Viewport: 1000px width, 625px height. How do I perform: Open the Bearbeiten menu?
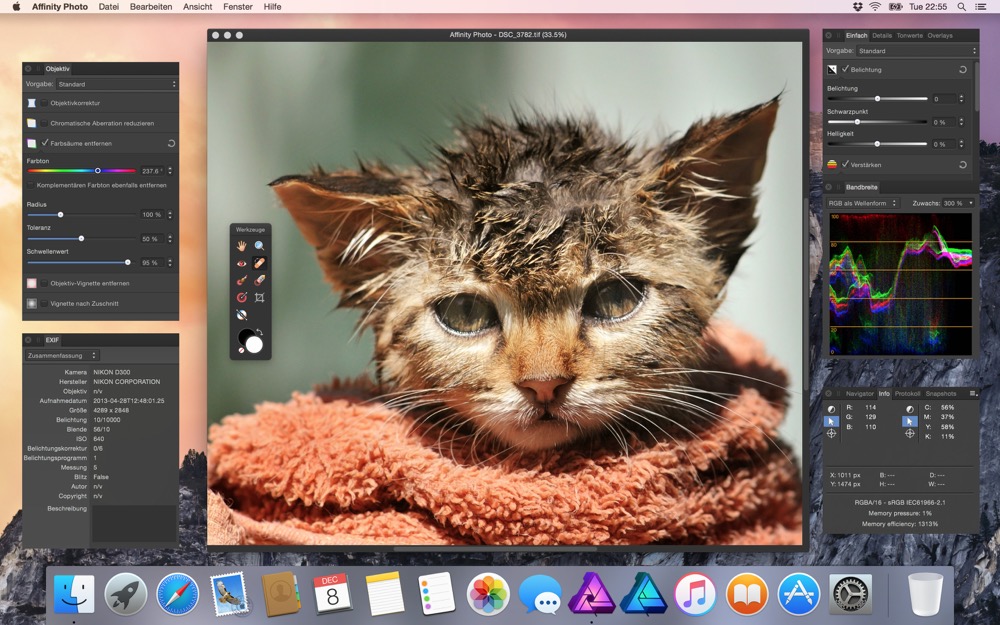pyautogui.click(x=151, y=7)
